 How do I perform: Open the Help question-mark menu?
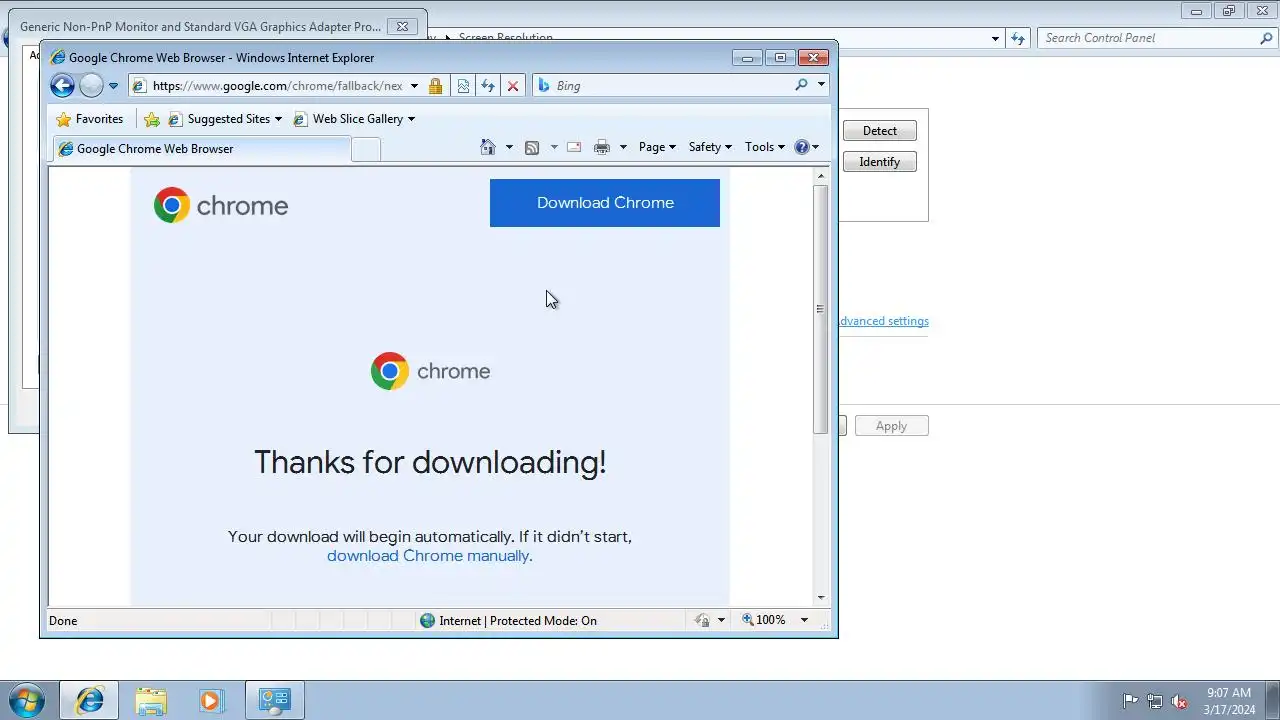point(806,147)
